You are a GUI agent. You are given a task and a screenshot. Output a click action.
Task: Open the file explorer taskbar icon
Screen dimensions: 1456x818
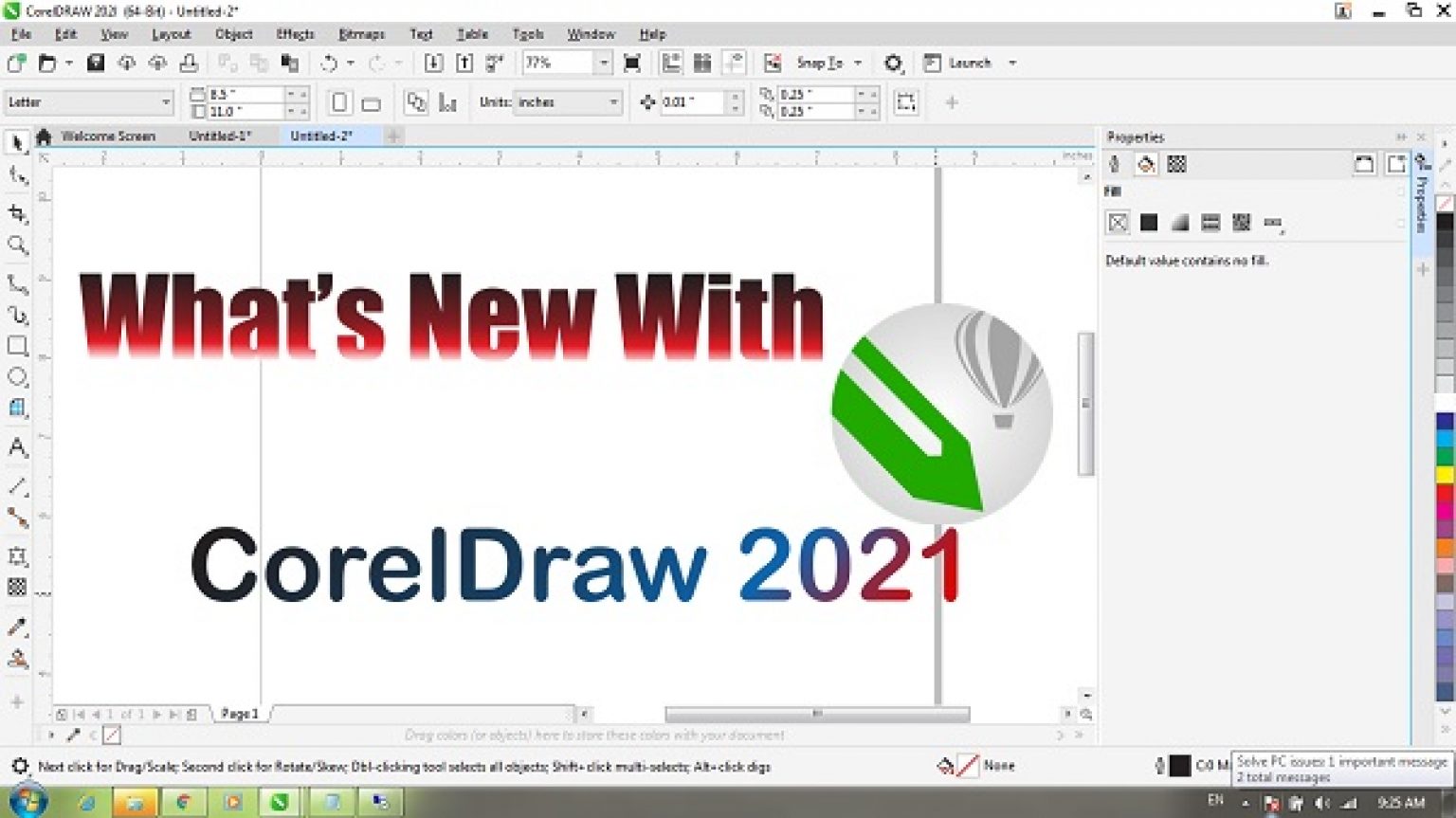[134, 802]
